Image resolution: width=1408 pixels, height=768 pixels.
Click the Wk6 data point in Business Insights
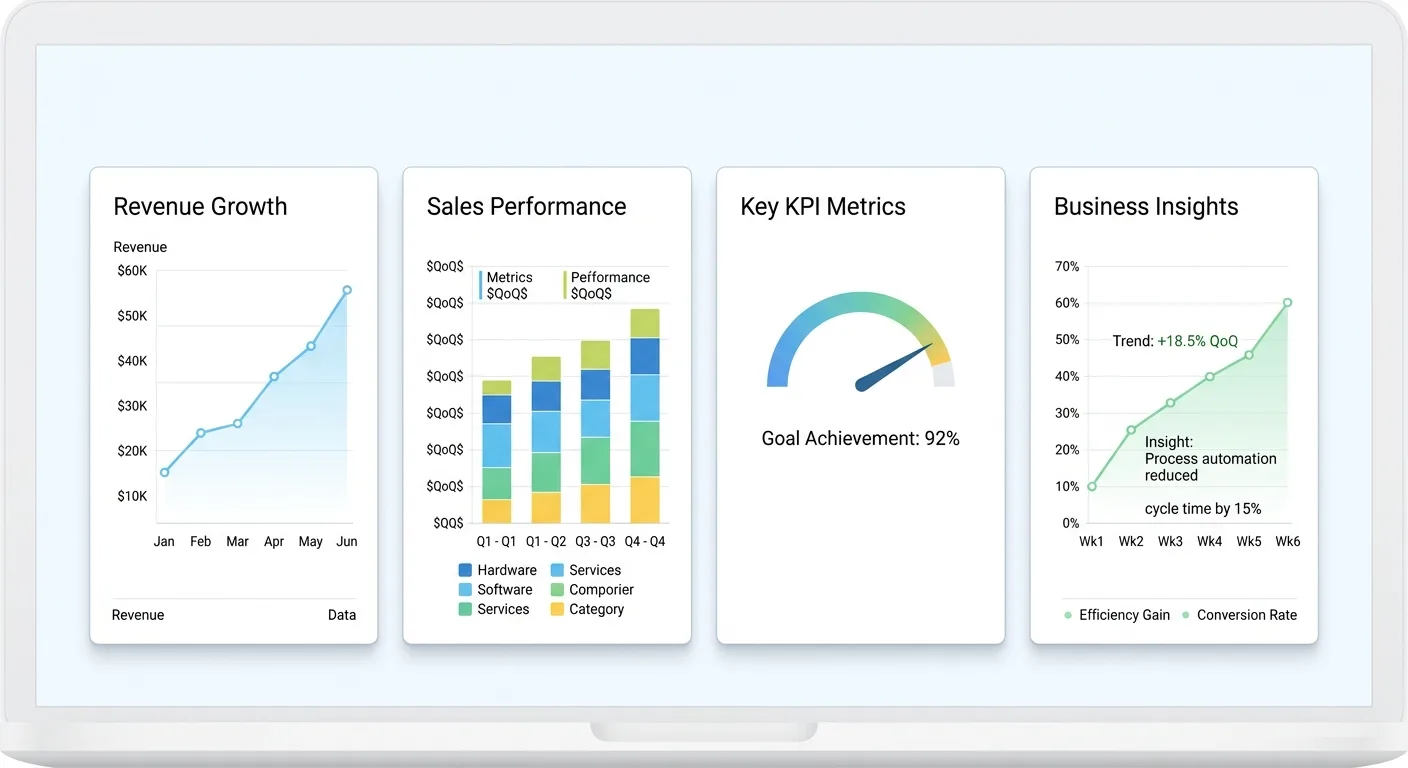pos(1288,302)
